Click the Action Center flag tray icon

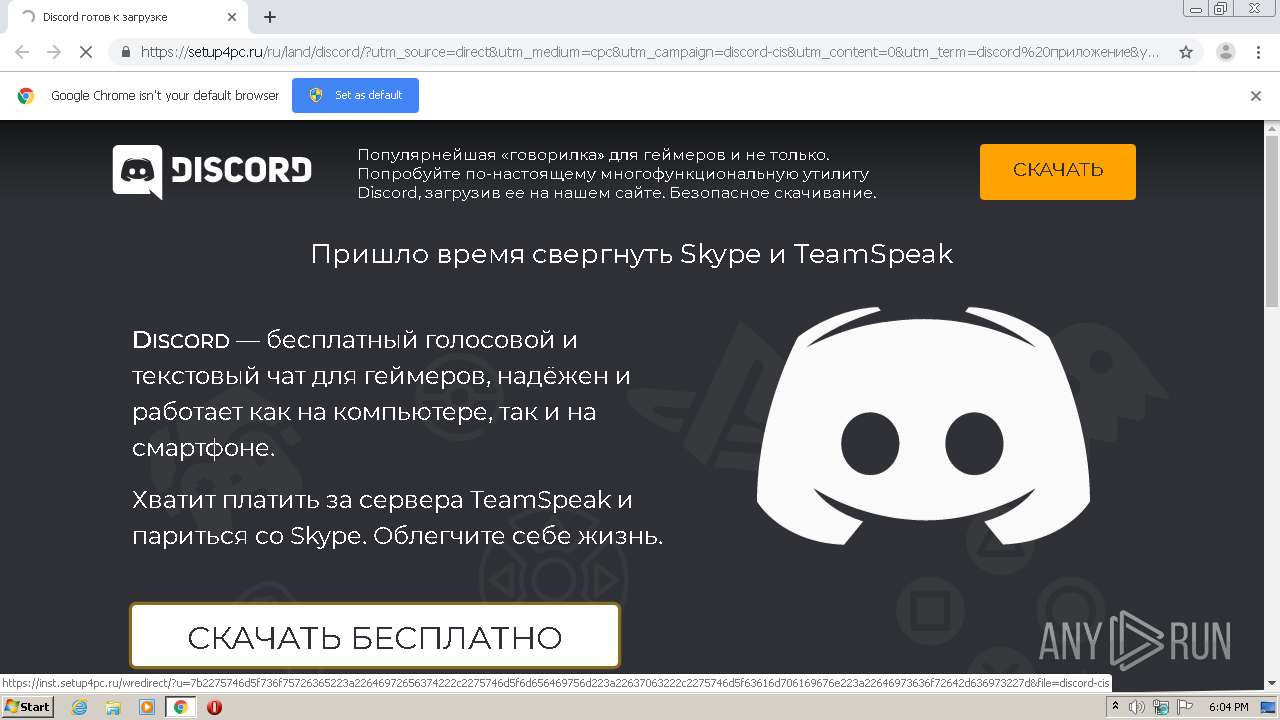pos(1184,707)
